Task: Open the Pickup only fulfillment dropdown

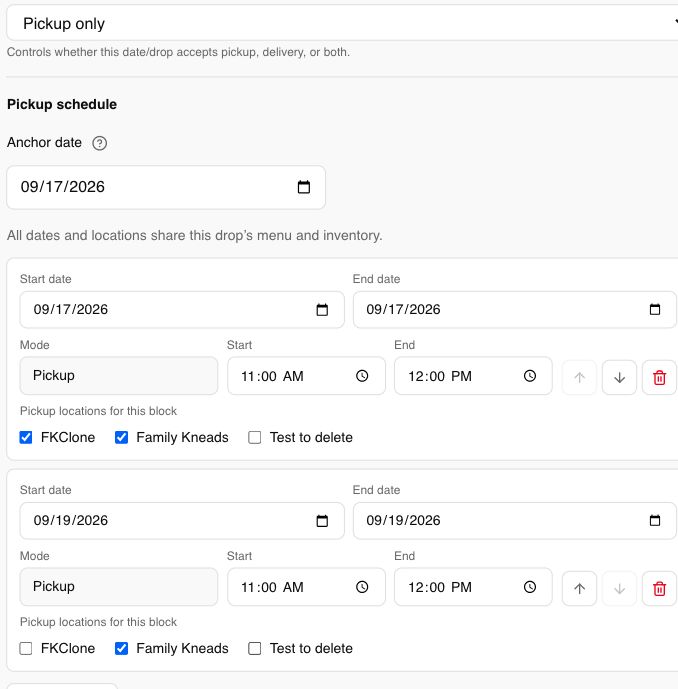Action: (342, 23)
